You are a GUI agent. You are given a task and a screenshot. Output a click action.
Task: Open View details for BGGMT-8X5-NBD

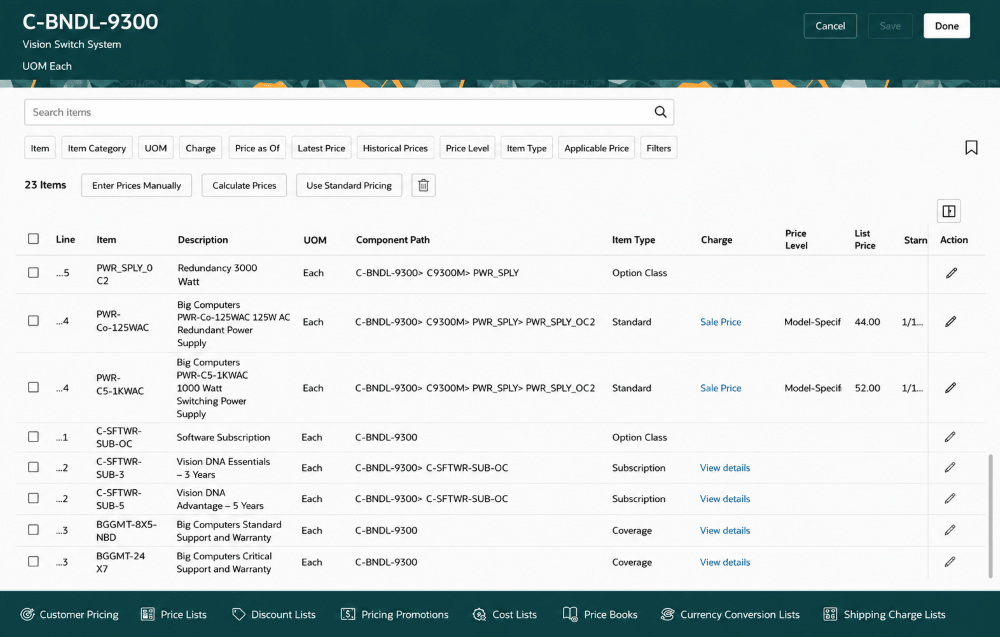click(x=724, y=531)
